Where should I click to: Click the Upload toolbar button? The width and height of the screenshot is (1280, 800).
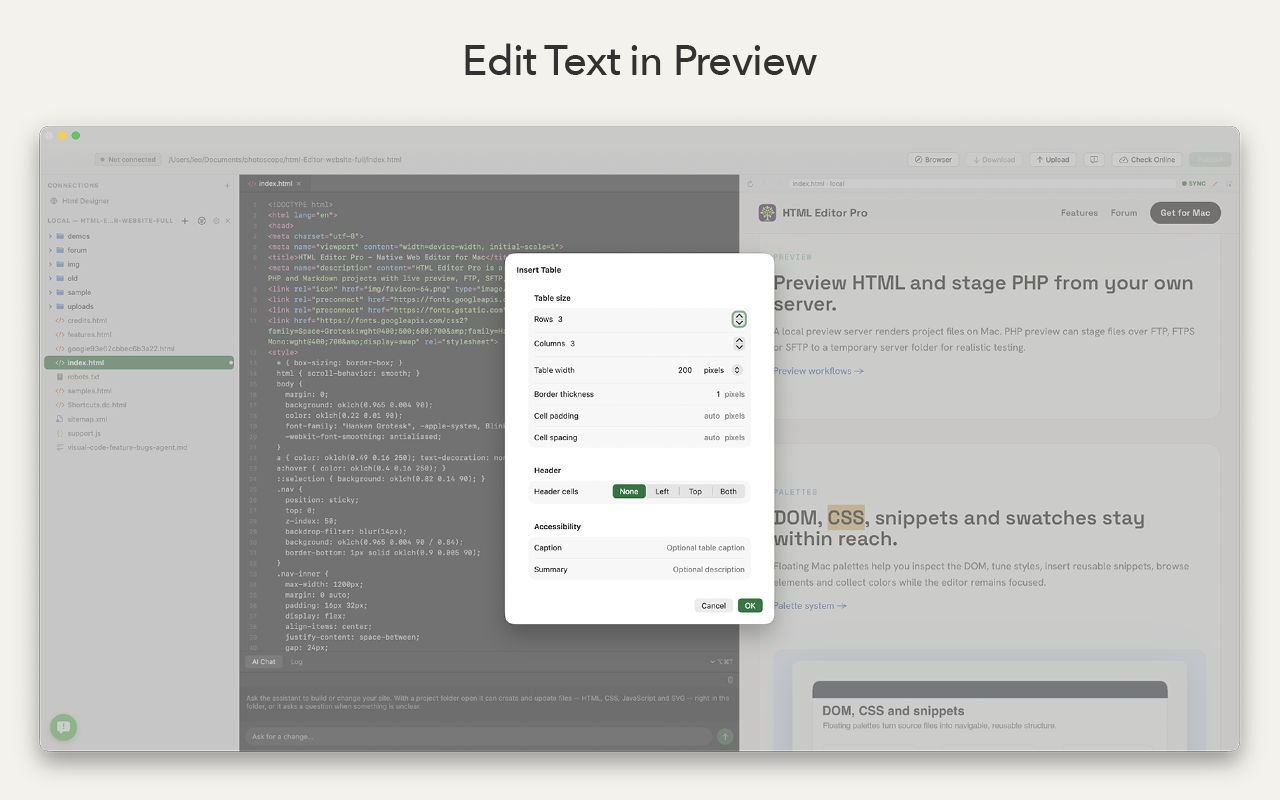pos(1053,160)
